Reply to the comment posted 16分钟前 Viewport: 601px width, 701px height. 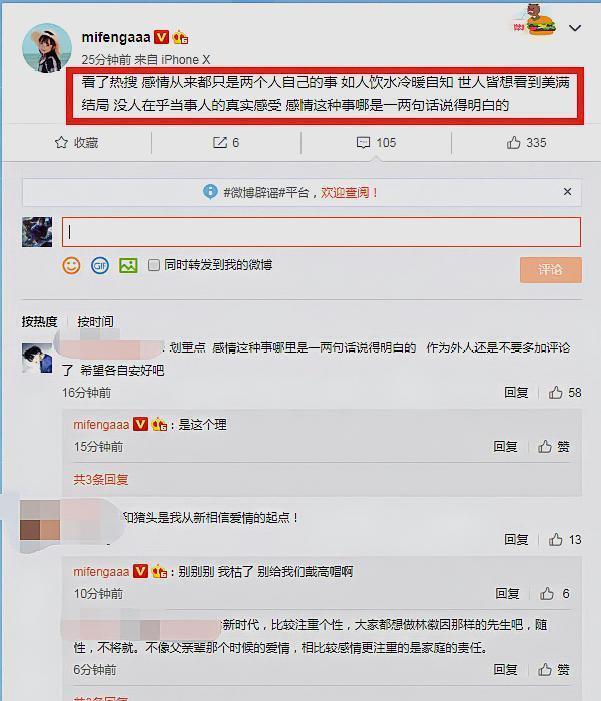click(x=516, y=393)
